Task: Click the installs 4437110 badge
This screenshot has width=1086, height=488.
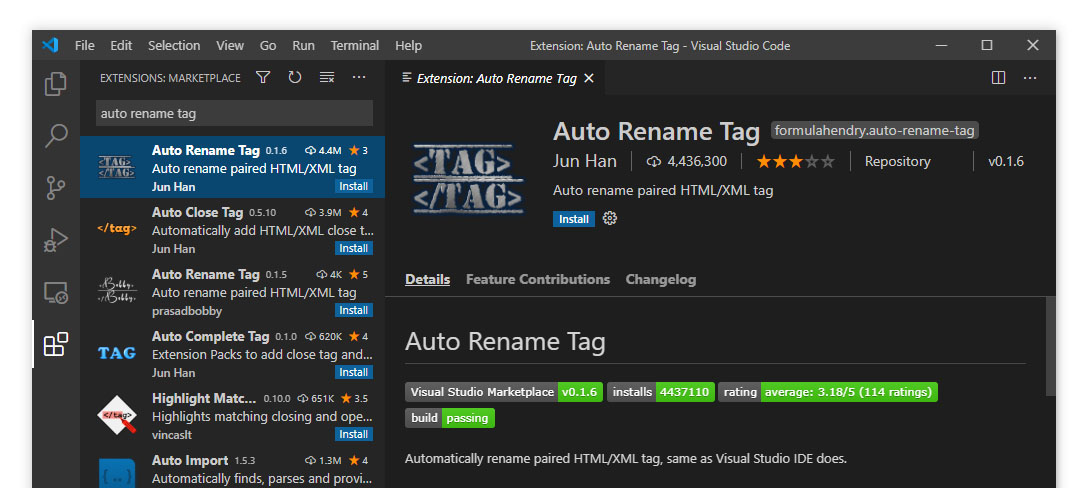Action: tap(661, 392)
